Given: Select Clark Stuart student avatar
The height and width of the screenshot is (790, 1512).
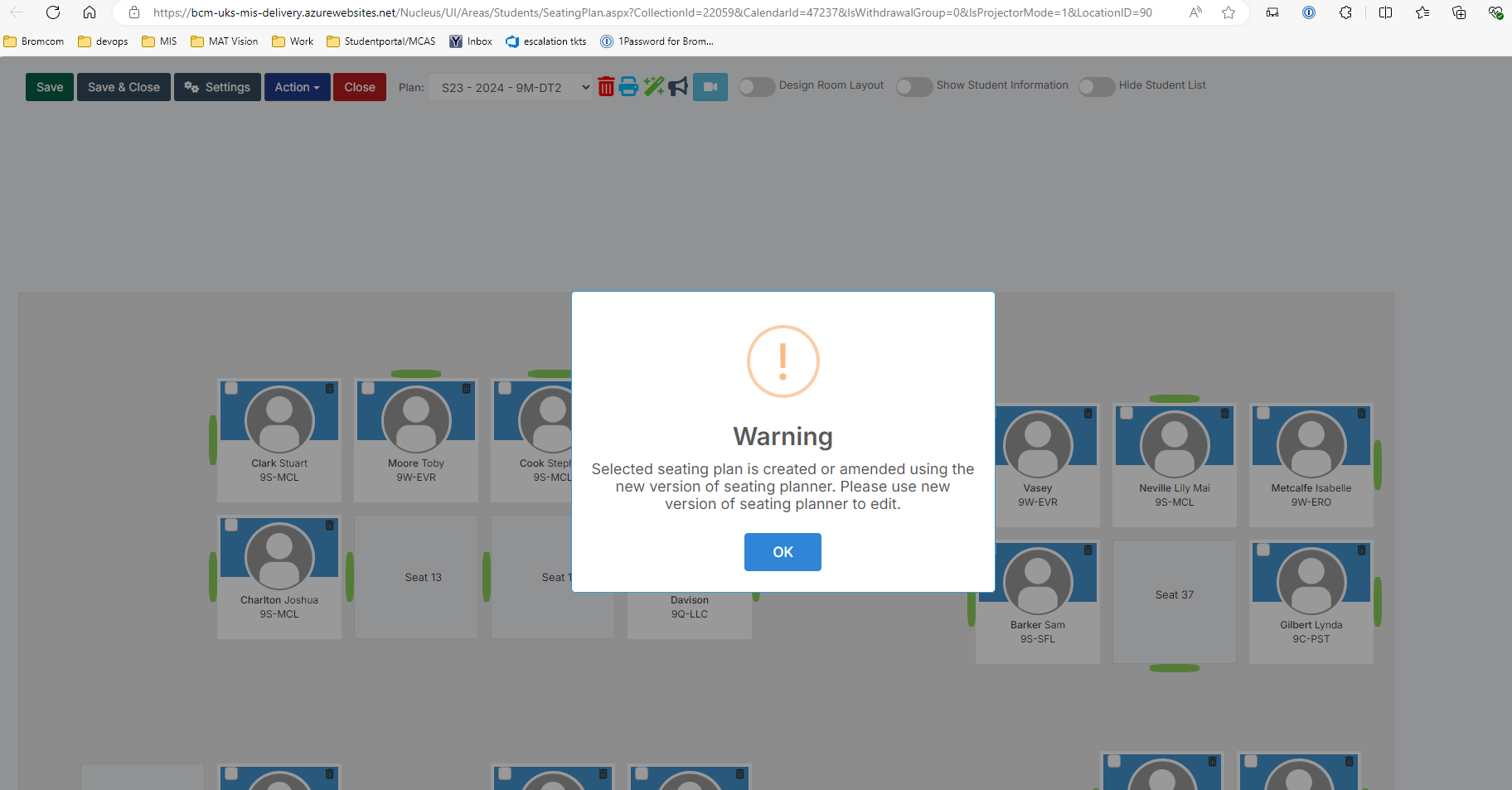Looking at the screenshot, I should click(279, 419).
